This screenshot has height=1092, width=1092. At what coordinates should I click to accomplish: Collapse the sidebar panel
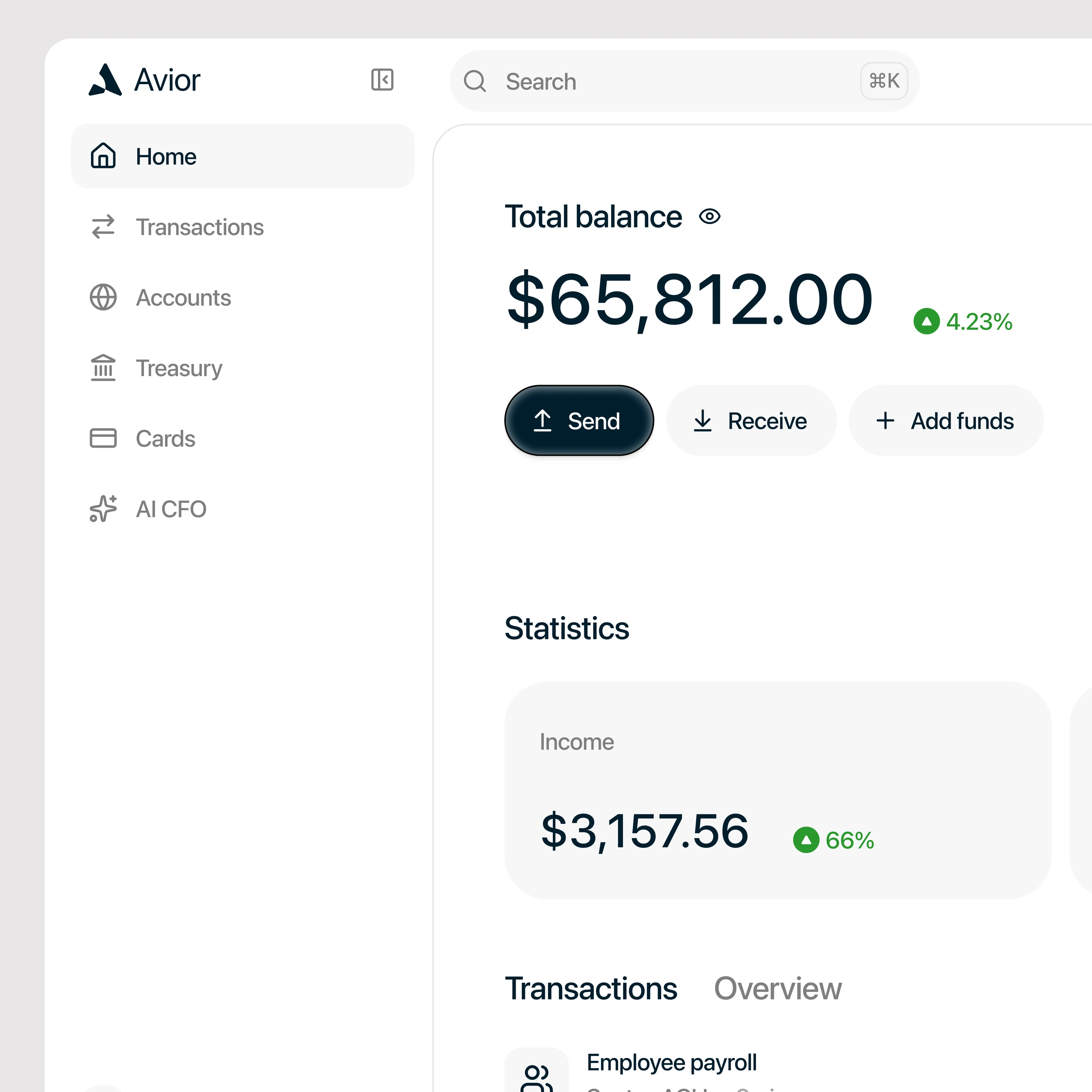tap(382, 80)
